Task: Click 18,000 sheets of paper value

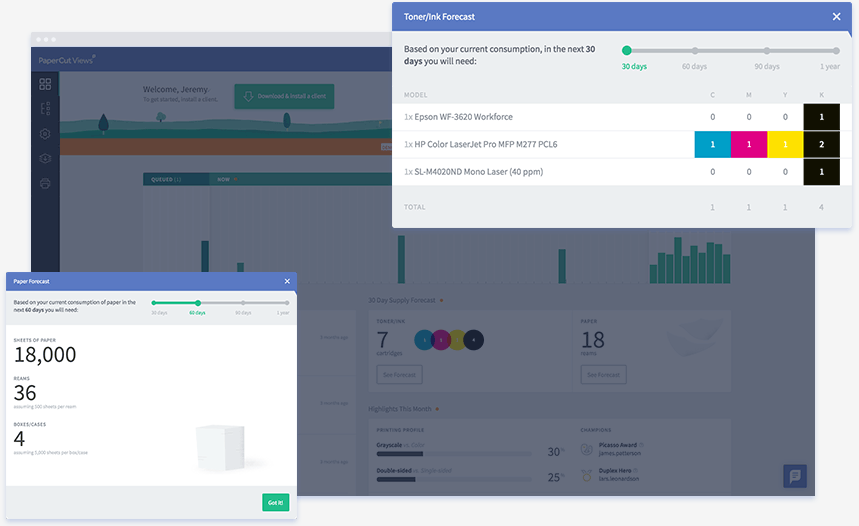Action: 45,355
